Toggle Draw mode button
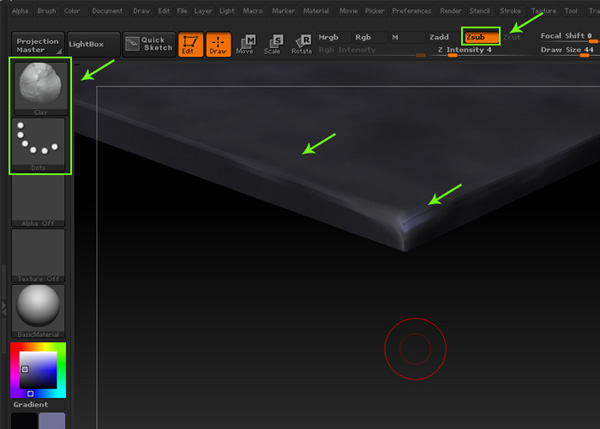The width and height of the screenshot is (600, 429). 217,44
